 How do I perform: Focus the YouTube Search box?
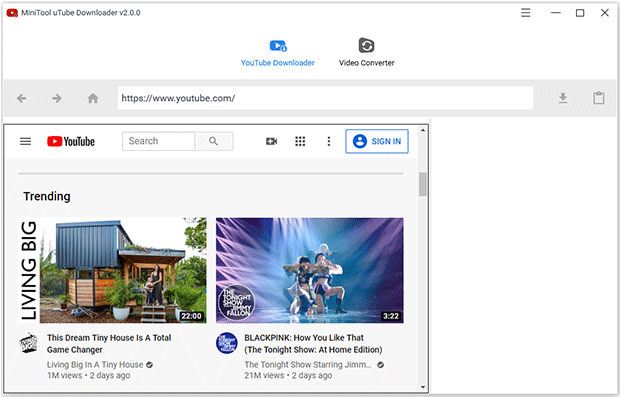pos(159,141)
